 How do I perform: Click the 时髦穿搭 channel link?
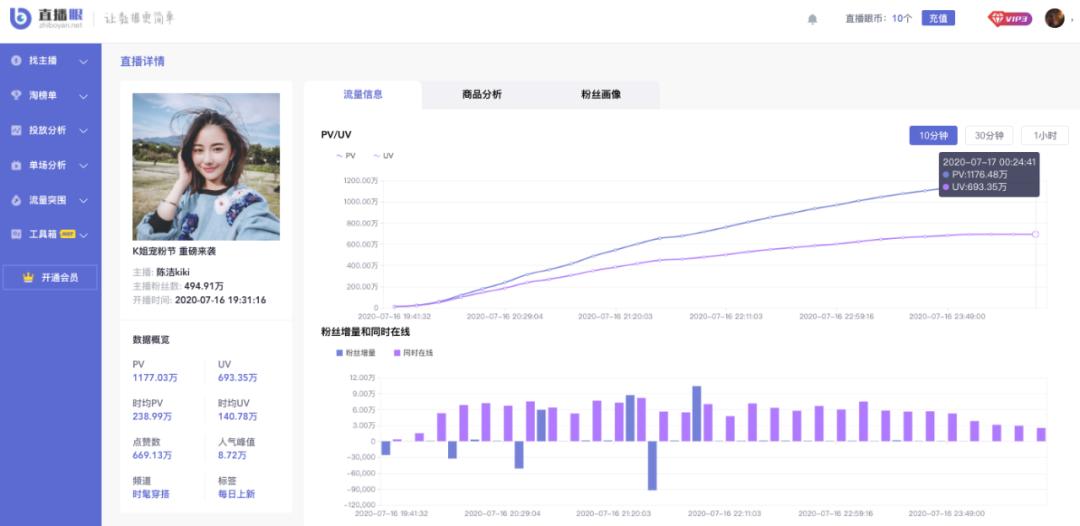pyautogui.click(x=152, y=494)
